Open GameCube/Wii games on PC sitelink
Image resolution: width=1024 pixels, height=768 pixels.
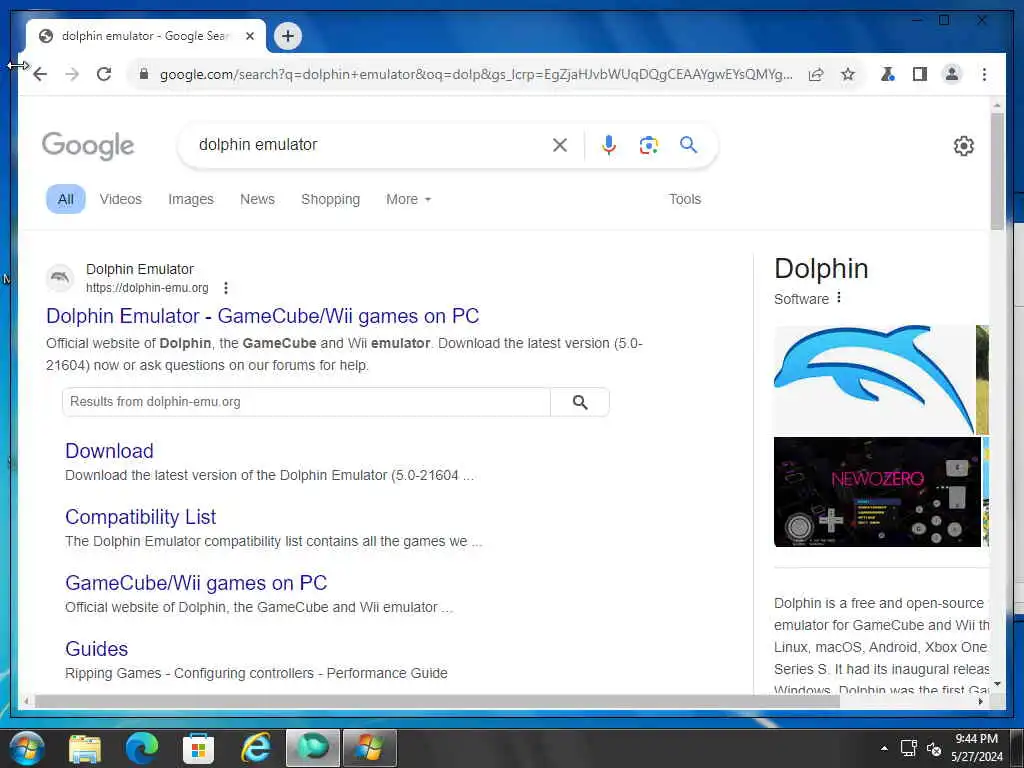(196, 583)
